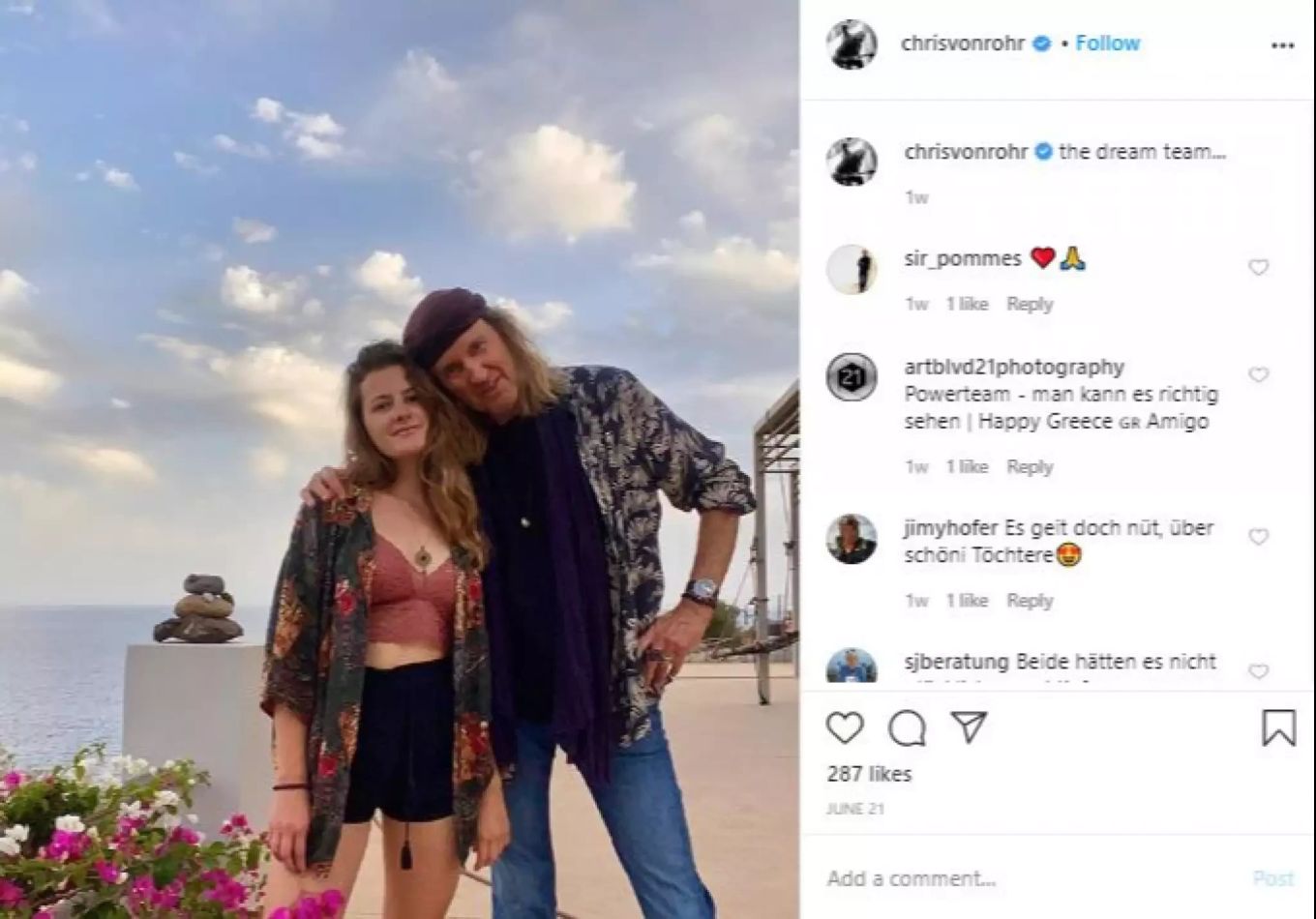
Task: Open artblvd21photography avatar
Action: (852, 377)
